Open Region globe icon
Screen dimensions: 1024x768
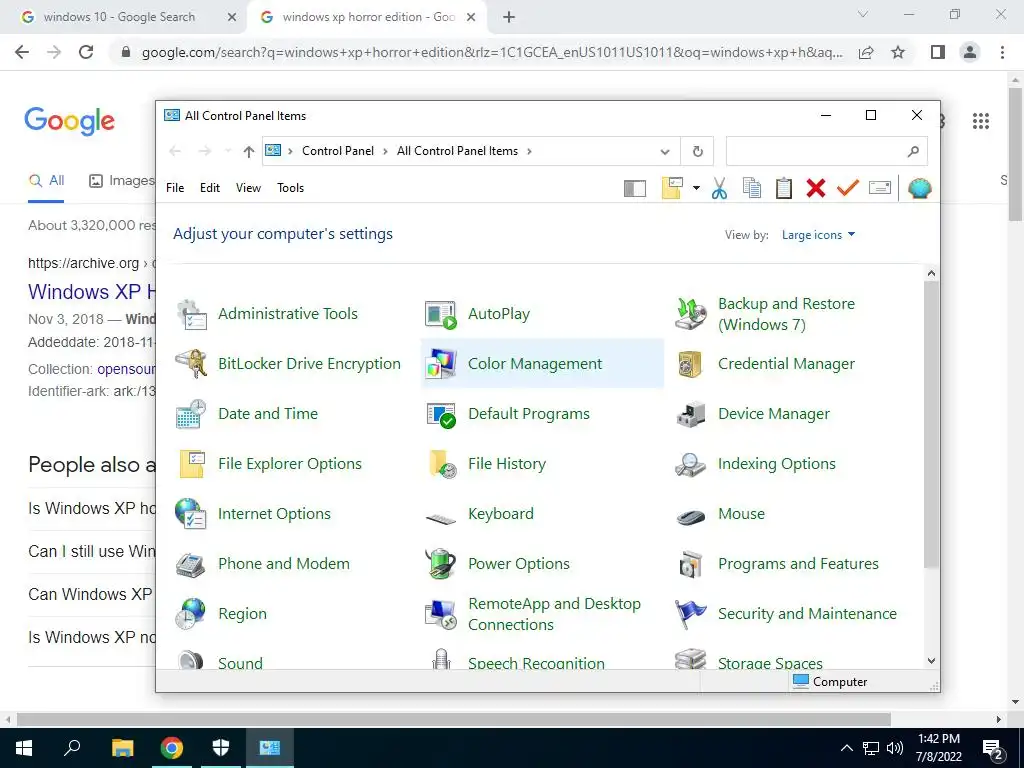191,614
